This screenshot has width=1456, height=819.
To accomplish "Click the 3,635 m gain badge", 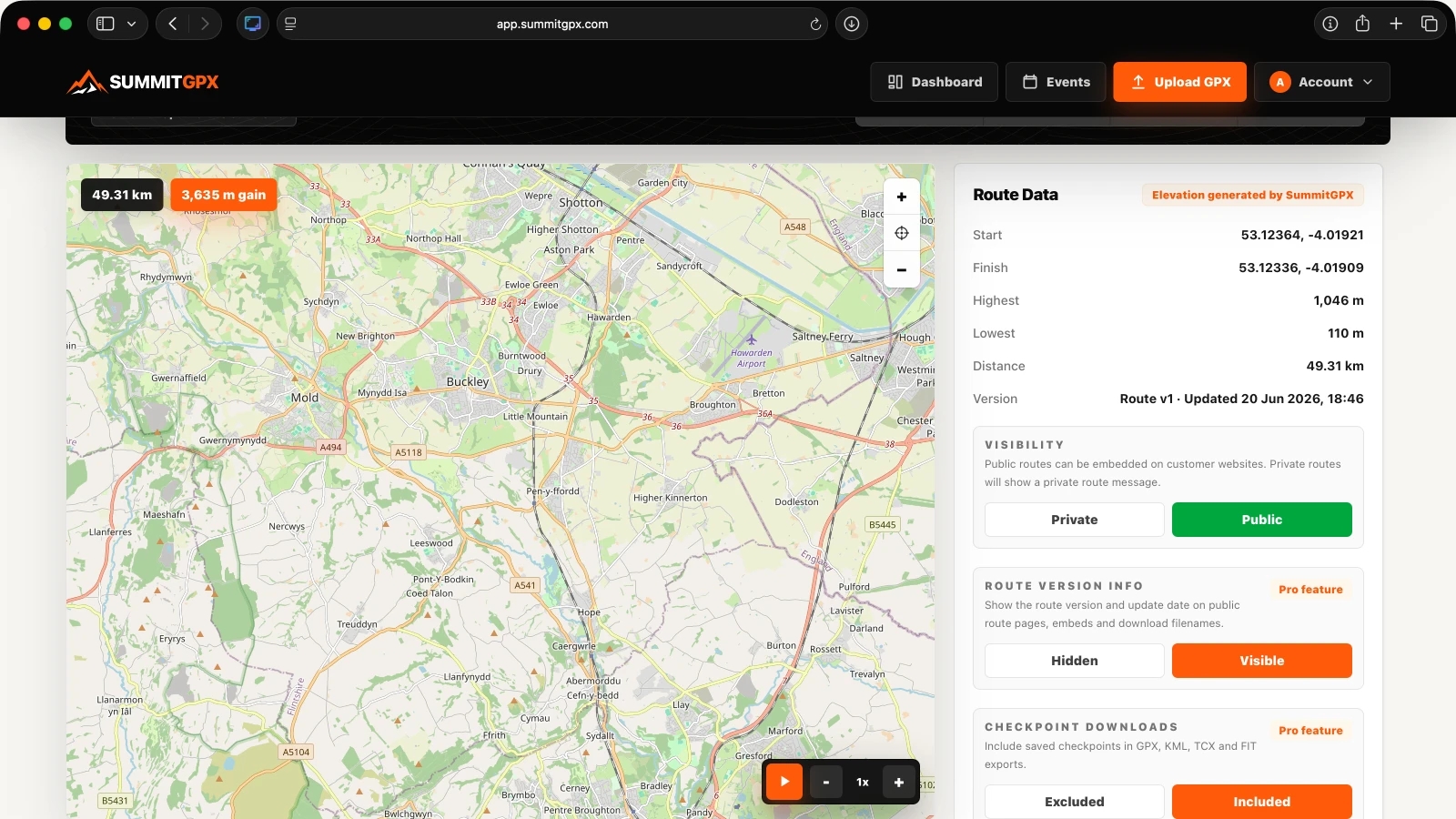I will (x=224, y=195).
